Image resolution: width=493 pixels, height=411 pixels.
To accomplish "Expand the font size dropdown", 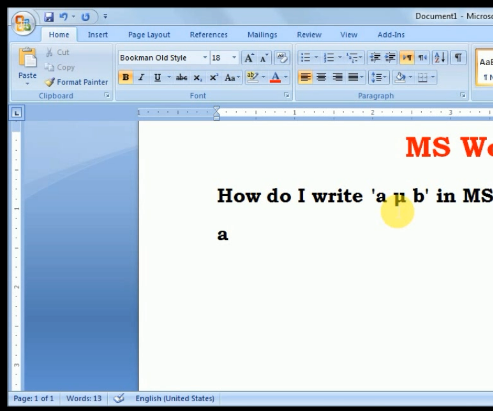I will pyautogui.click(x=234, y=58).
